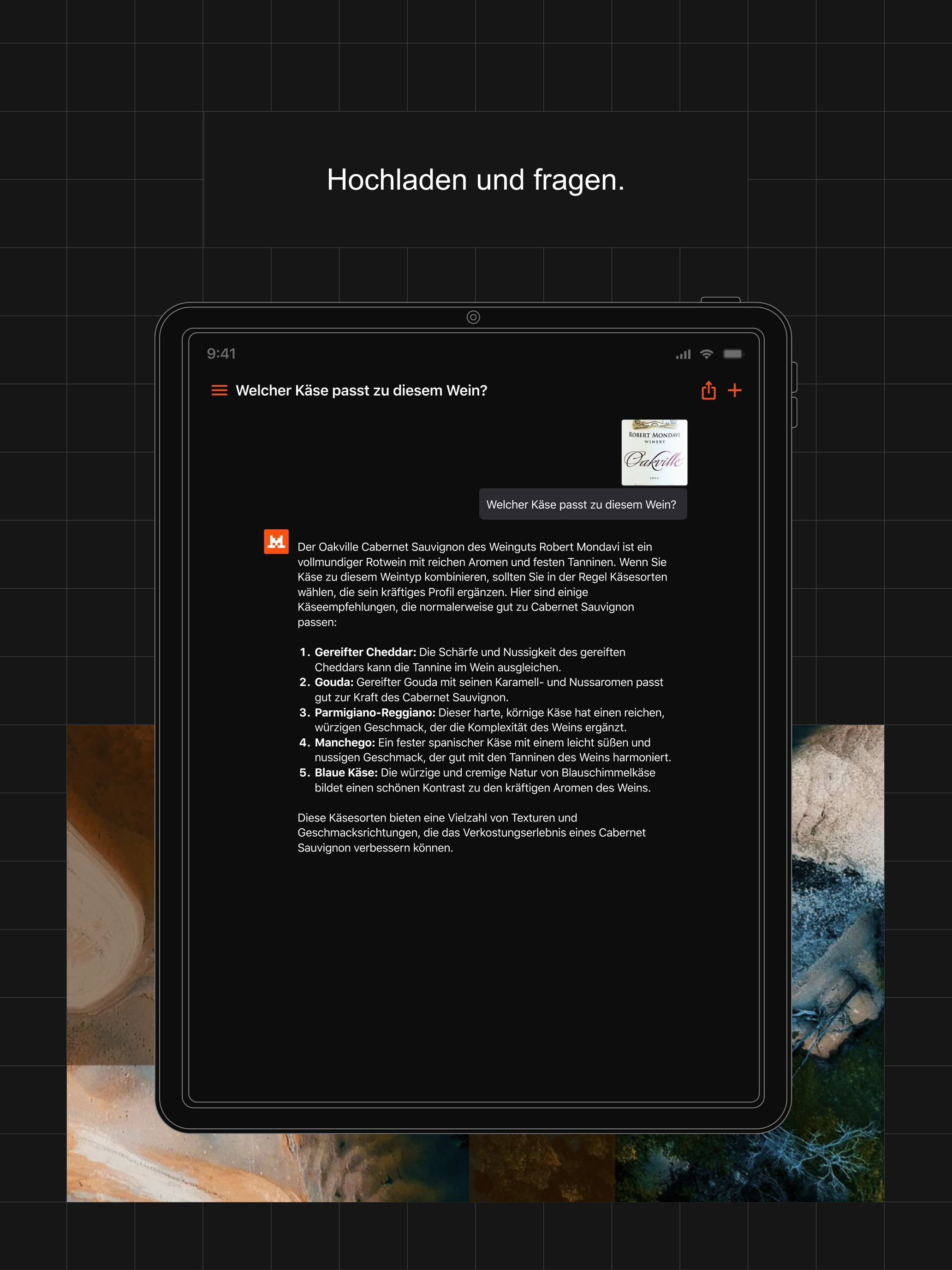Viewport: 952px width, 1270px height.
Task: Select the user message bubble asking about cheese
Action: pos(582,504)
